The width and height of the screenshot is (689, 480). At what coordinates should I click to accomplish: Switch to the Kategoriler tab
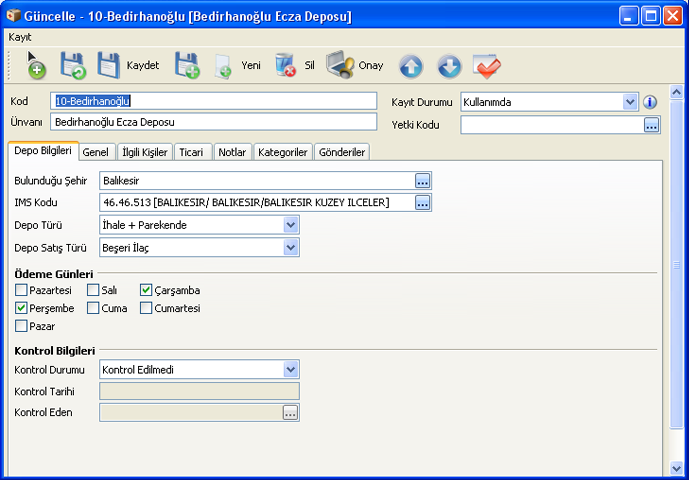click(x=283, y=152)
